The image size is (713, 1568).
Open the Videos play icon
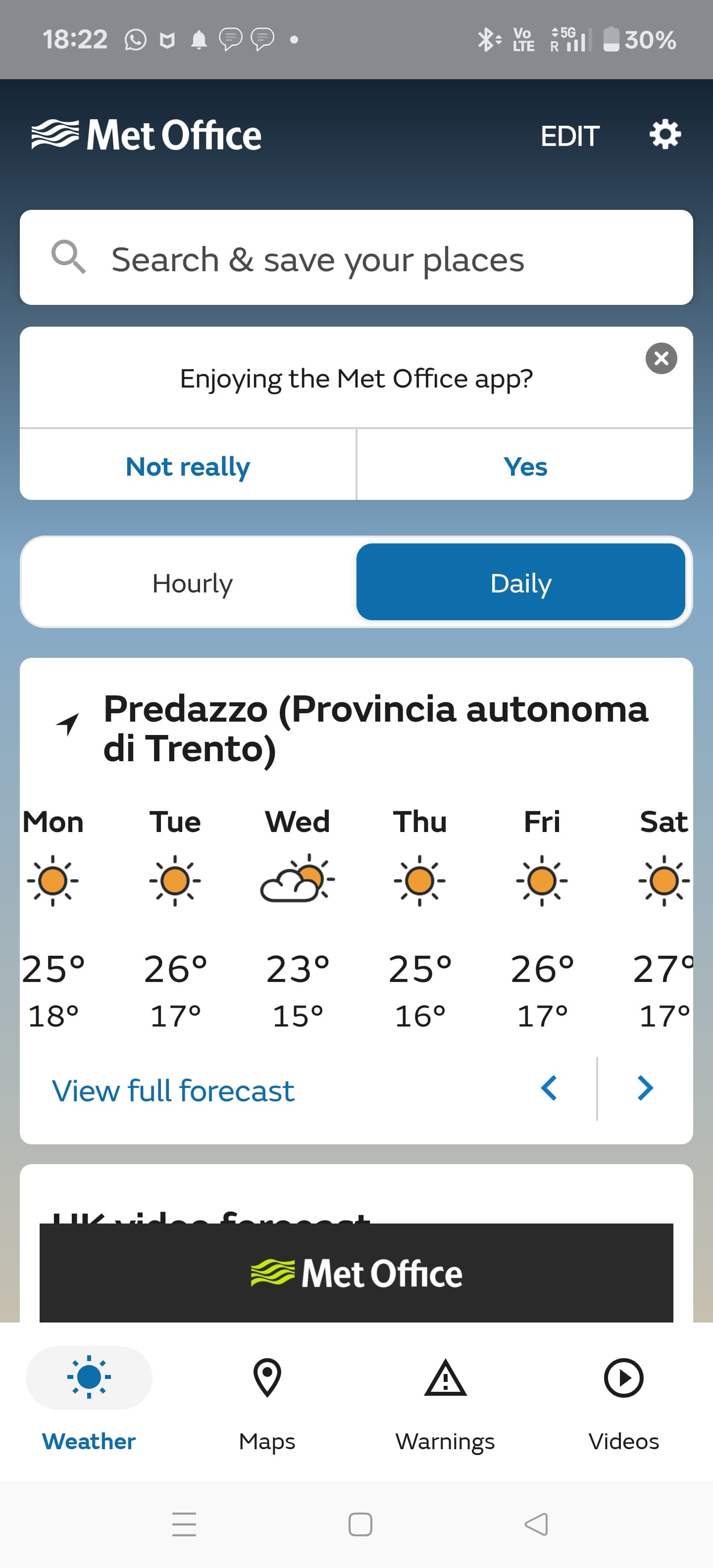(x=623, y=1377)
